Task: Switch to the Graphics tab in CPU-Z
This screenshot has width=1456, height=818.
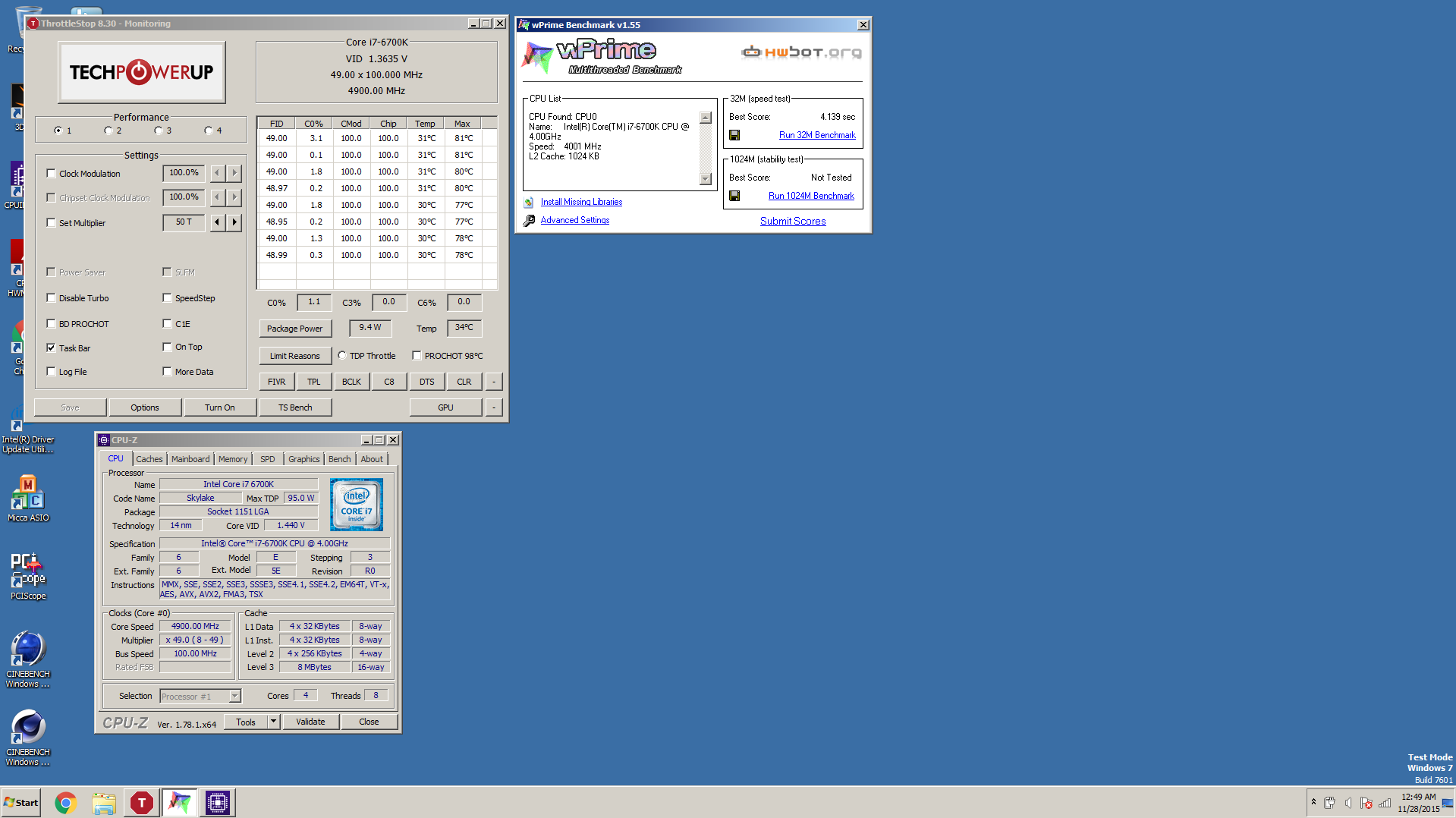Action: (304, 459)
